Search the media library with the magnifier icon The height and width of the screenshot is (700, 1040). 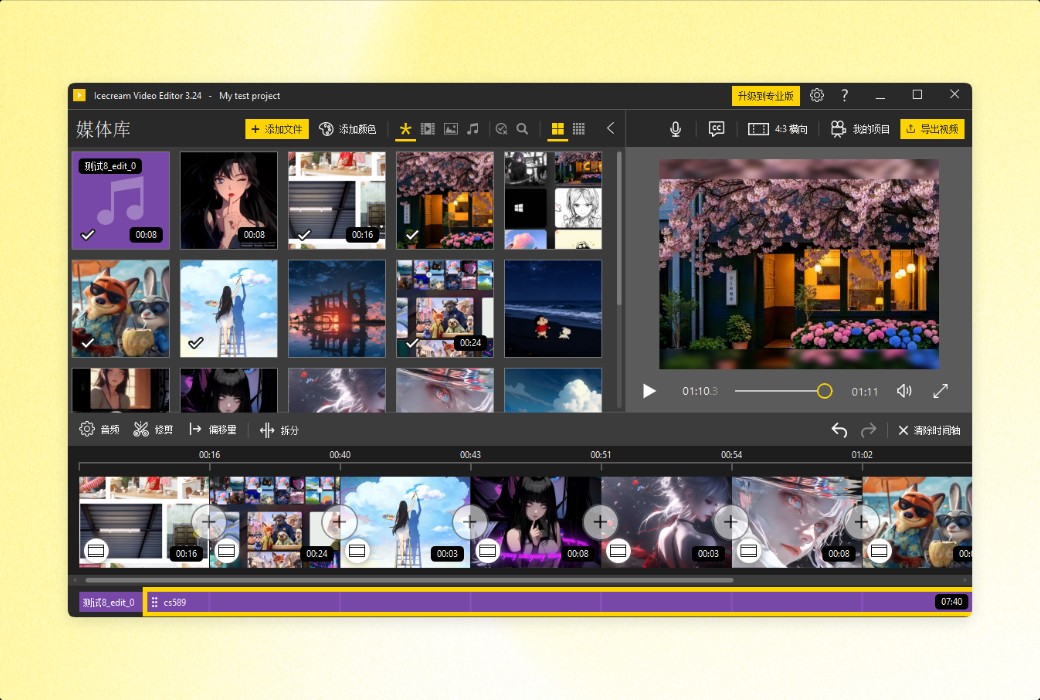pyautogui.click(x=523, y=129)
